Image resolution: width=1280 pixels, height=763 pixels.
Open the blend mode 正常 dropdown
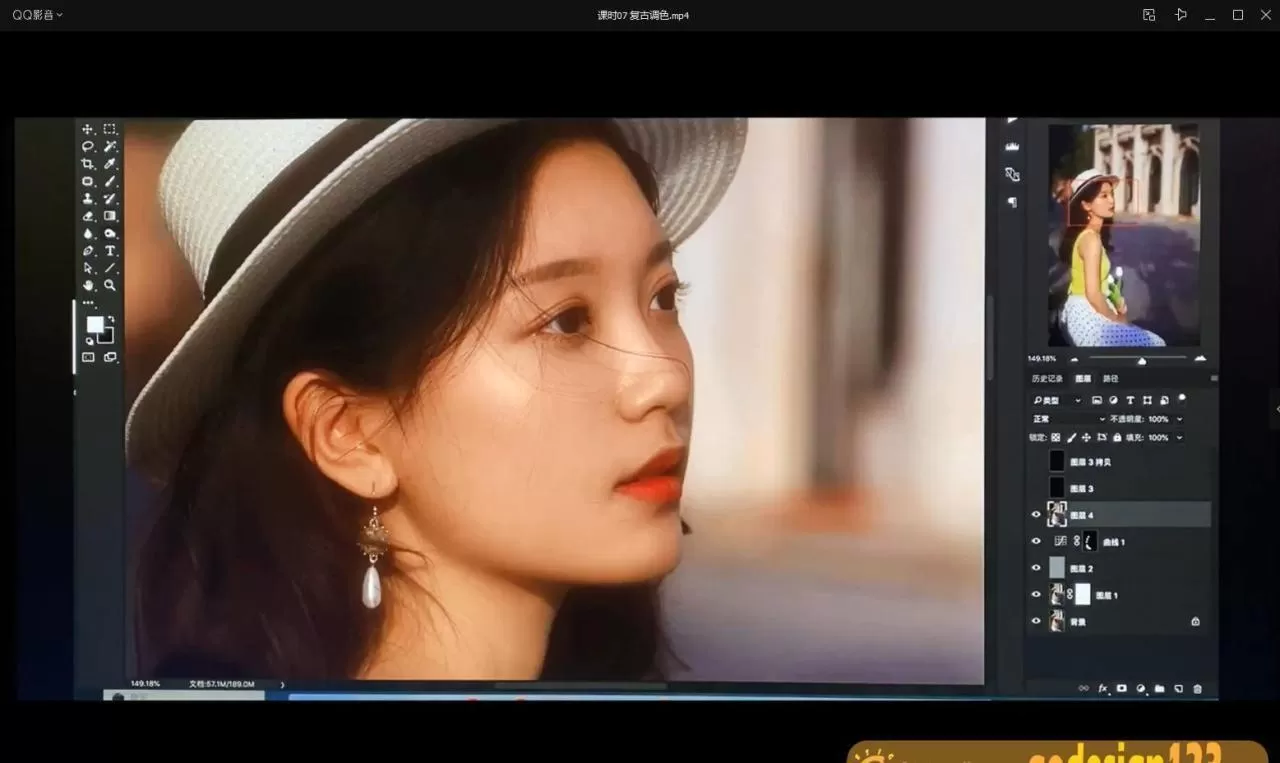pos(1068,419)
